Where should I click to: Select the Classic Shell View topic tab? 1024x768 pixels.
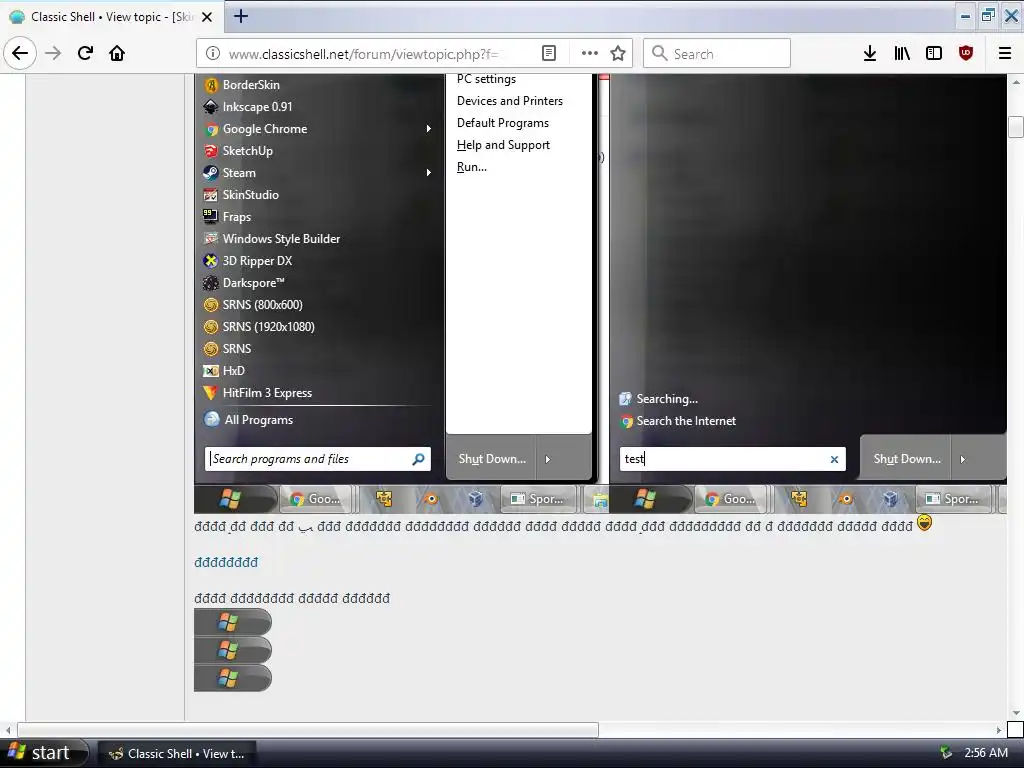(111, 17)
